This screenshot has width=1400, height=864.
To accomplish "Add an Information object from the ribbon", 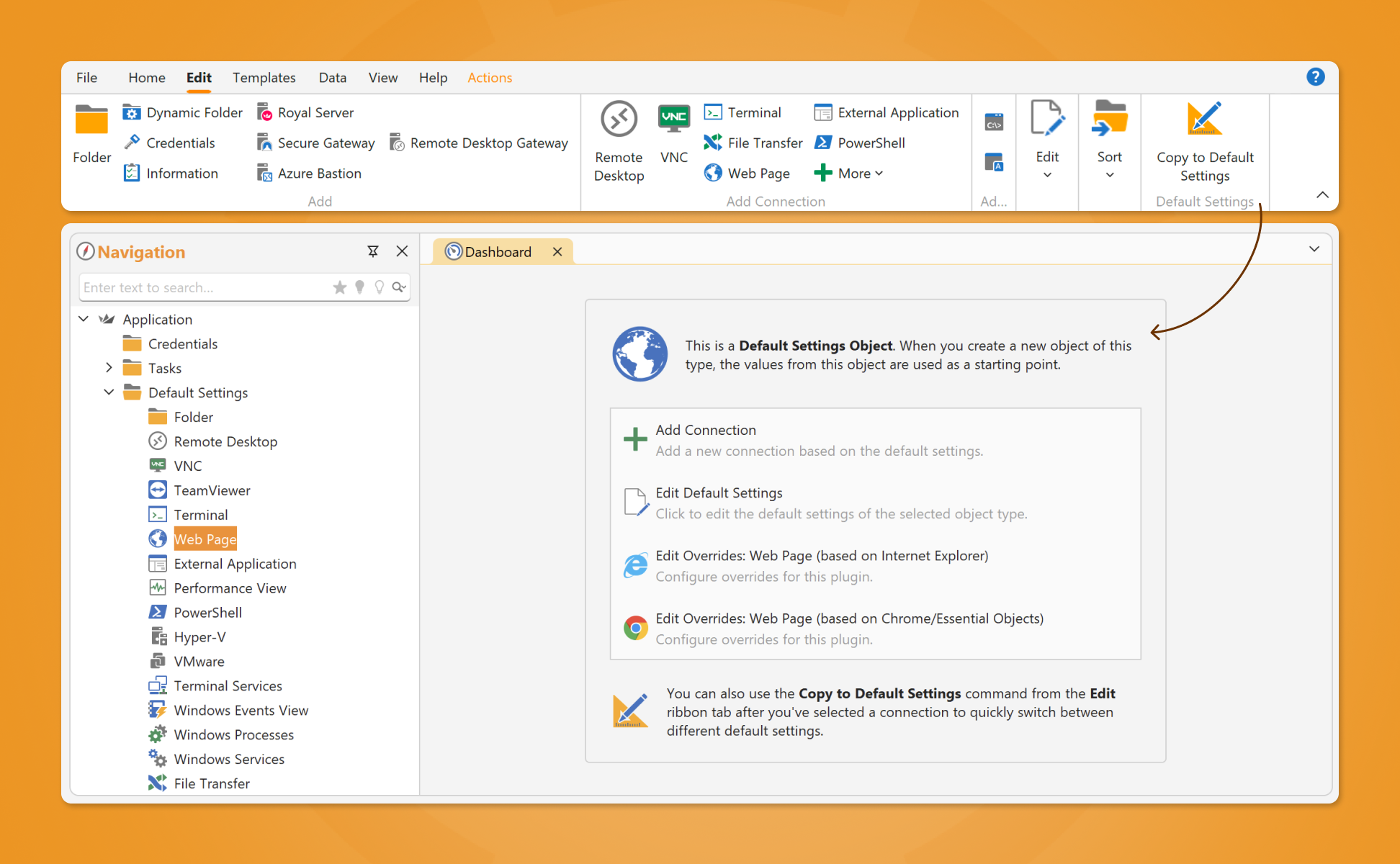I will point(171,173).
